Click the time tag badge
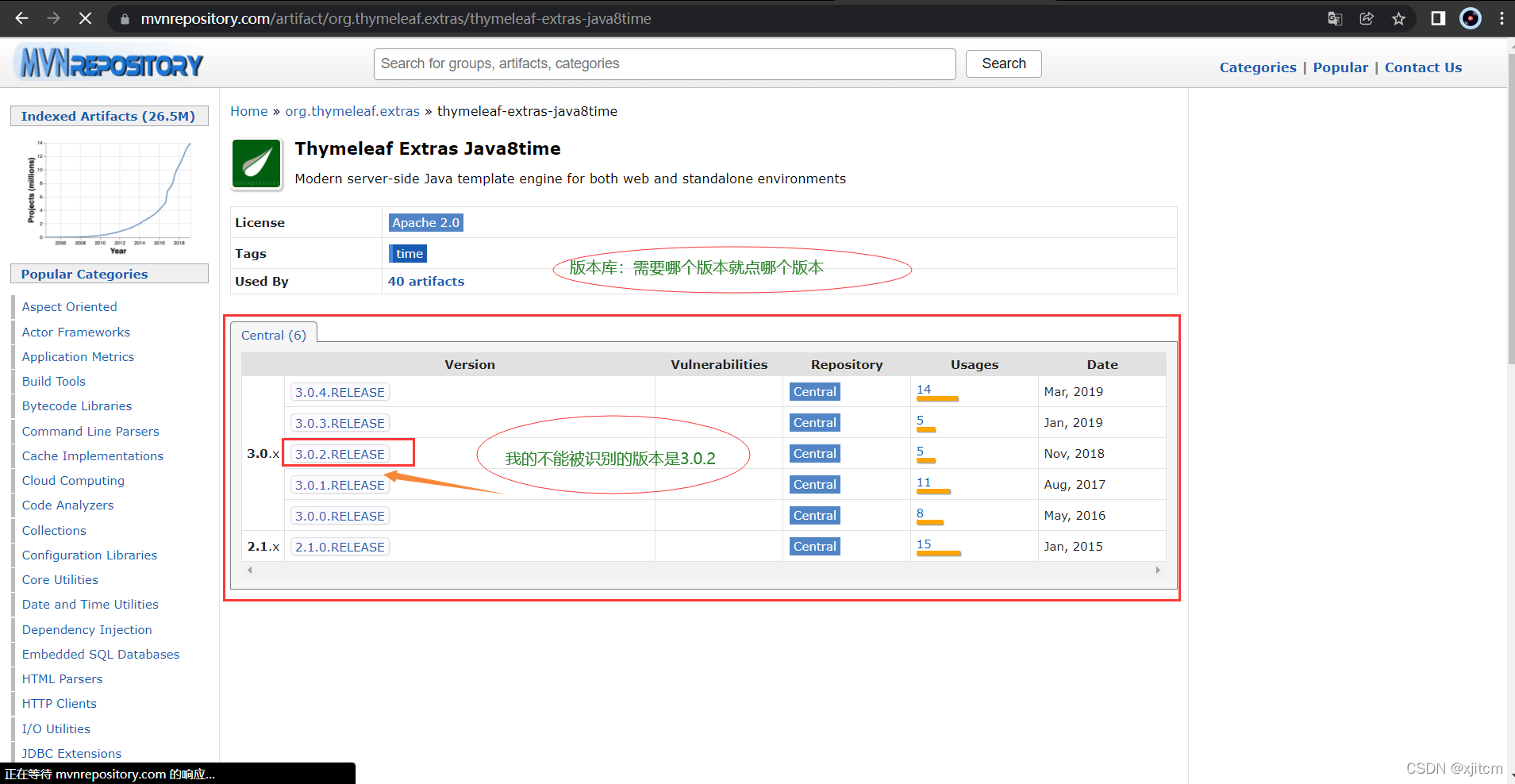This screenshot has height=784, width=1515. pyautogui.click(x=409, y=253)
